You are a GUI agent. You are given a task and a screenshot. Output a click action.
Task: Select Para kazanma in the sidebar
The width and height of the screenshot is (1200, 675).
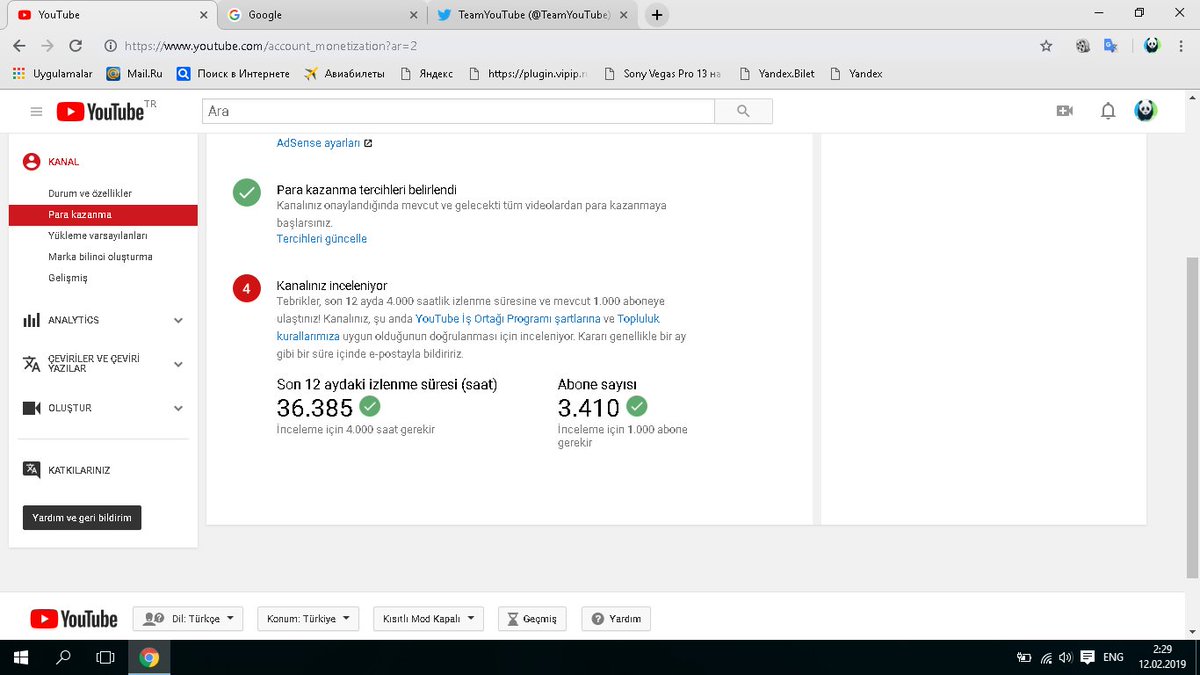pos(103,215)
